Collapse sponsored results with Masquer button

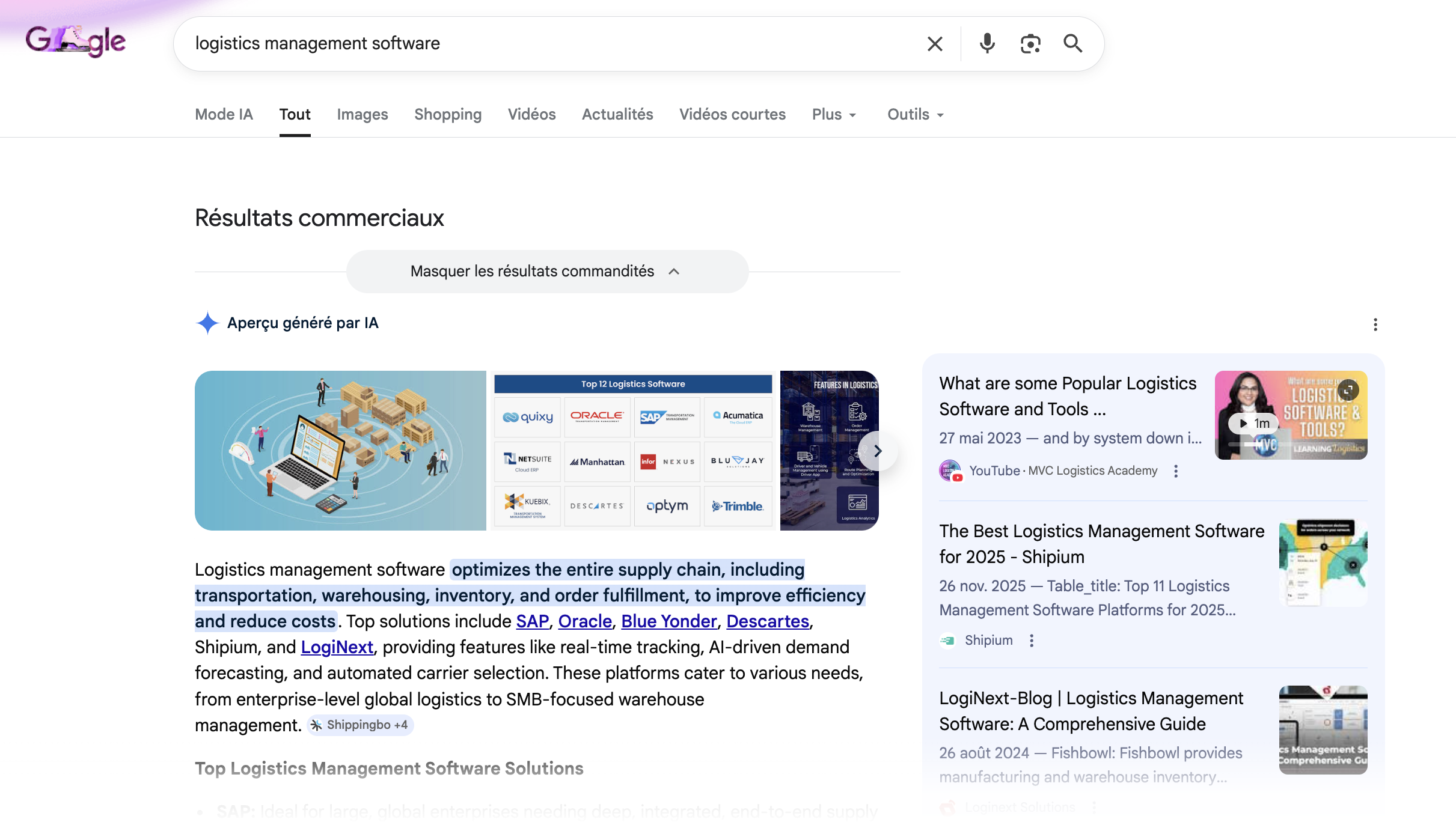pos(546,272)
